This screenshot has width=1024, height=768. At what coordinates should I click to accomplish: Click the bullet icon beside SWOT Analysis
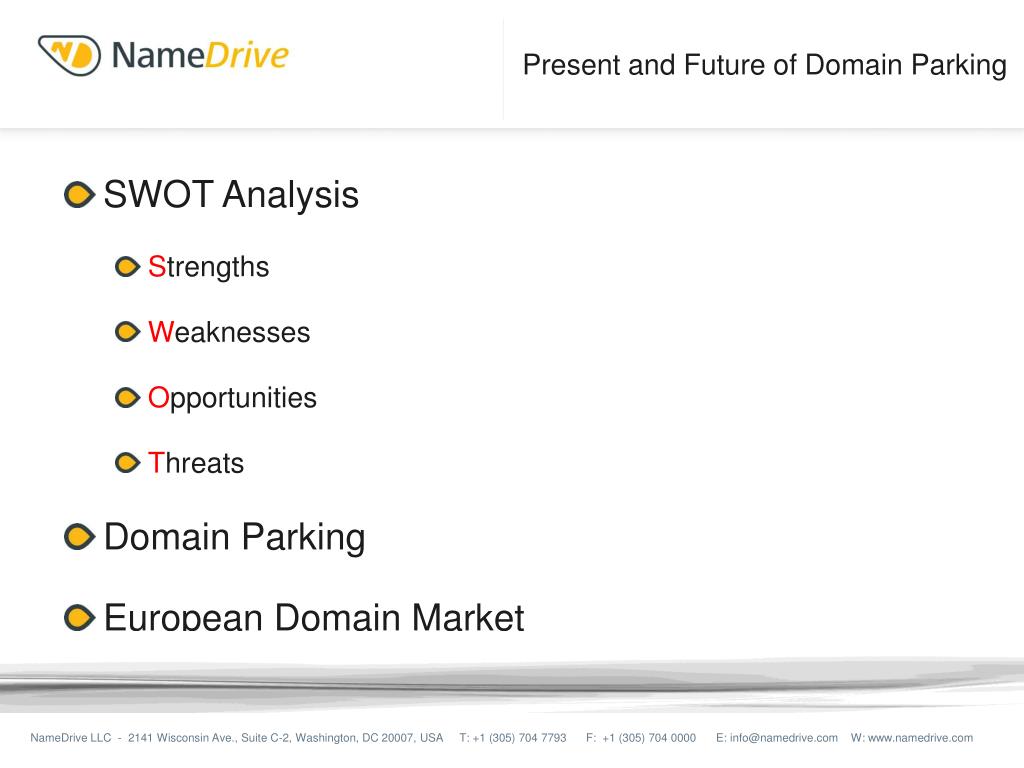[x=80, y=195]
